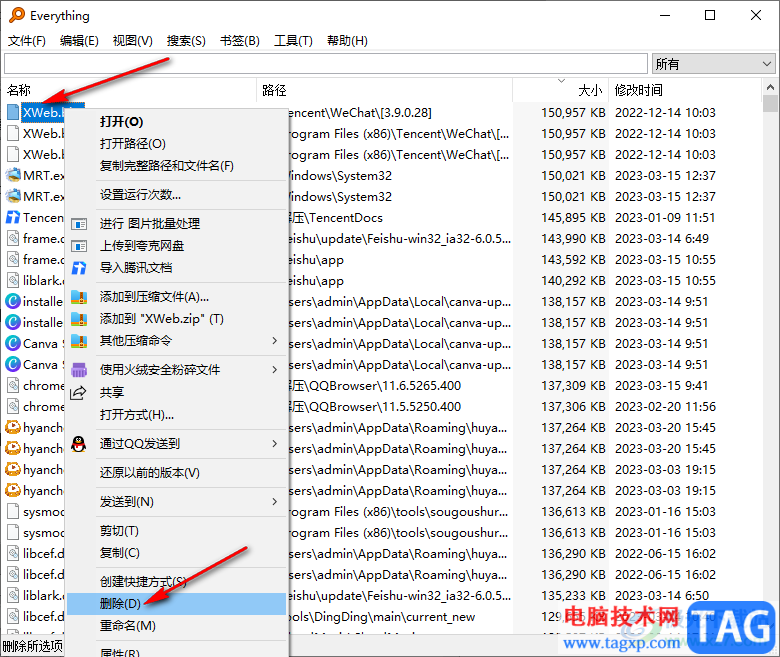Click the icon beside 添加到压缩文件(A)
Image resolution: width=780 pixels, height=657 pixels.
tap(79, 297)
